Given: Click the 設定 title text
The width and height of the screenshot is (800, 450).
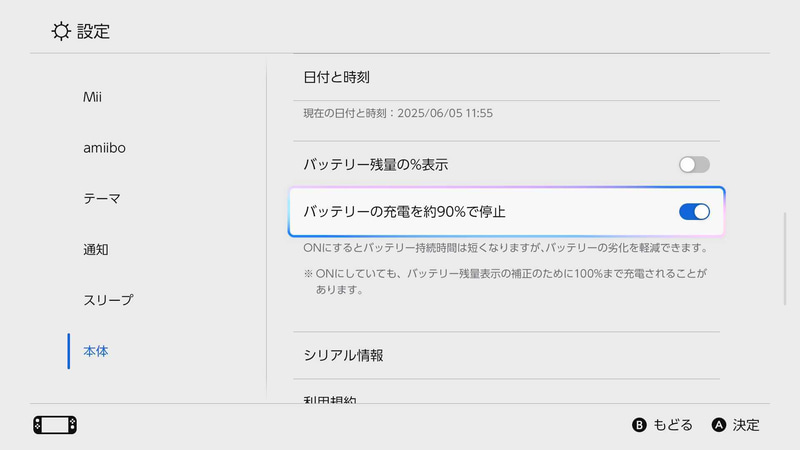Looking at the screenshot, I should tap(93, 31).
